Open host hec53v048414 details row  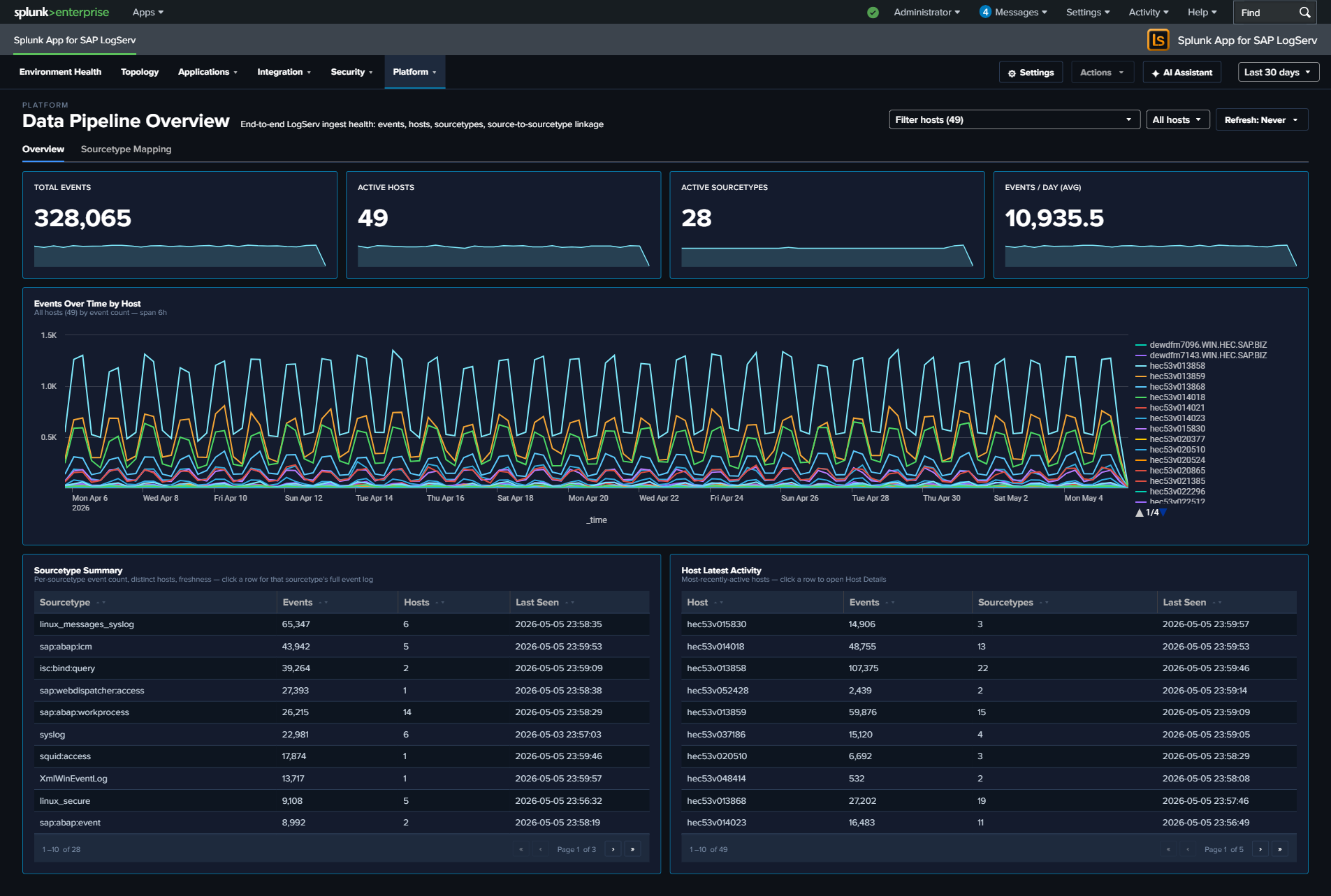(989, 779)
